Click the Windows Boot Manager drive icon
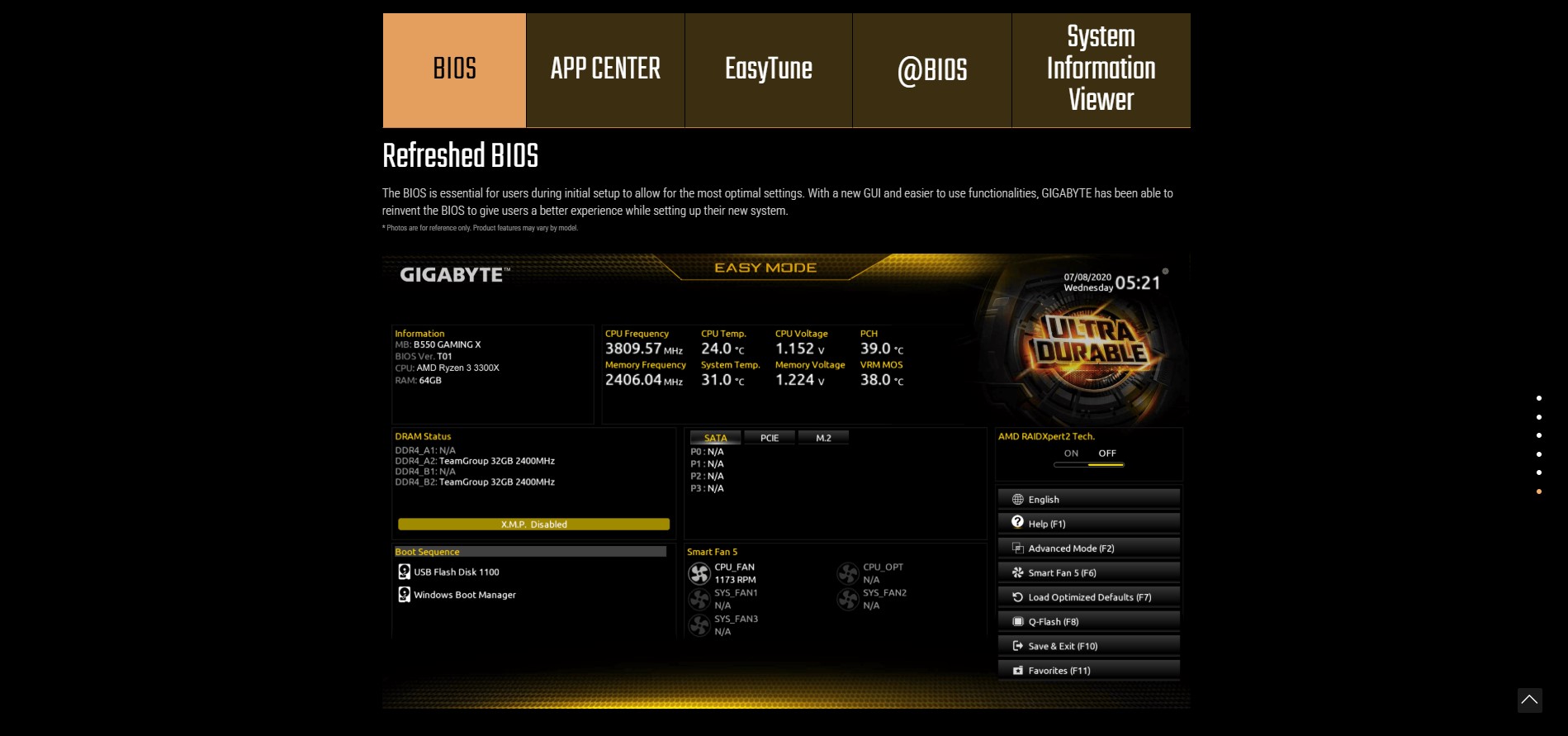 pyautogui.click(x=404, y=594)
